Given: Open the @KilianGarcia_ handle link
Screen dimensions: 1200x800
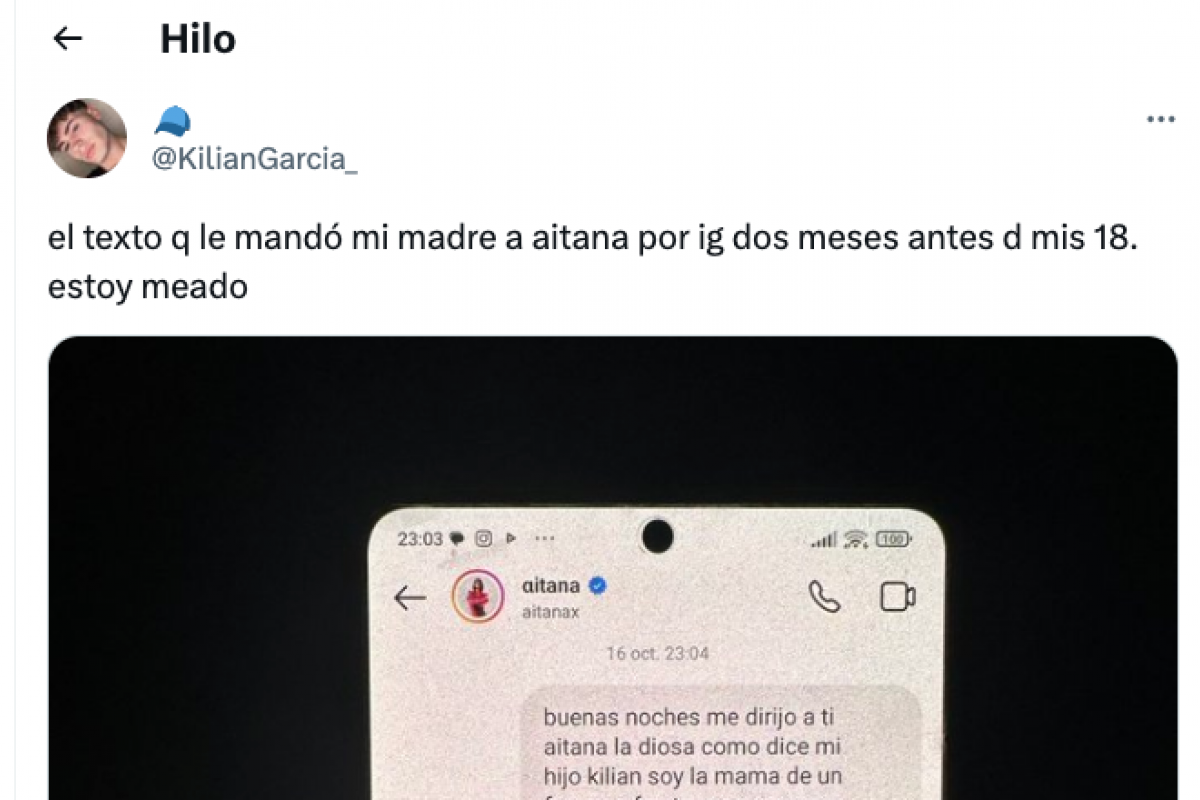Looking at the screenshot, I should [x=254, y=160].
